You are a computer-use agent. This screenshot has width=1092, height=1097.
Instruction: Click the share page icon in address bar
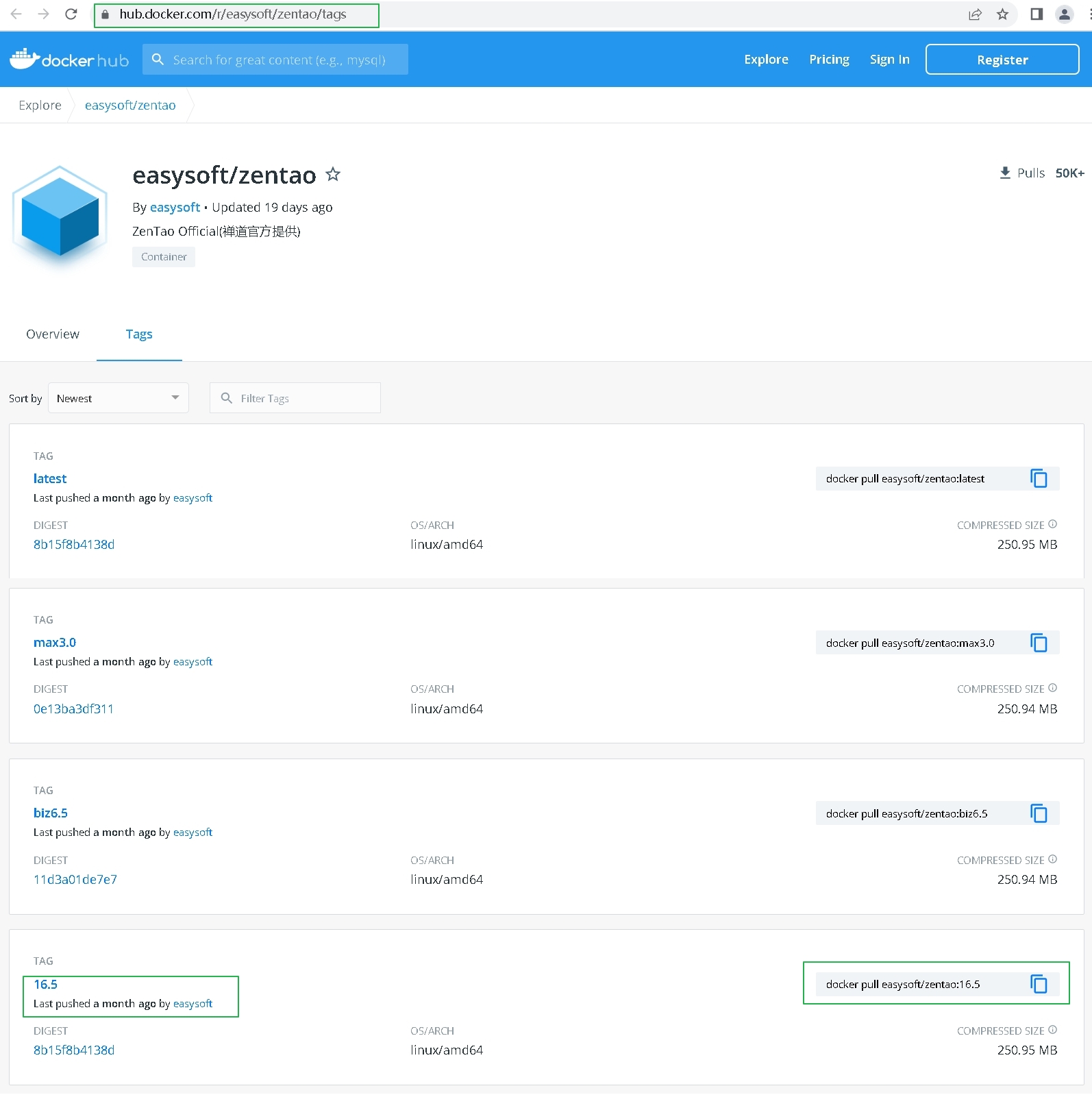(975, 14)
